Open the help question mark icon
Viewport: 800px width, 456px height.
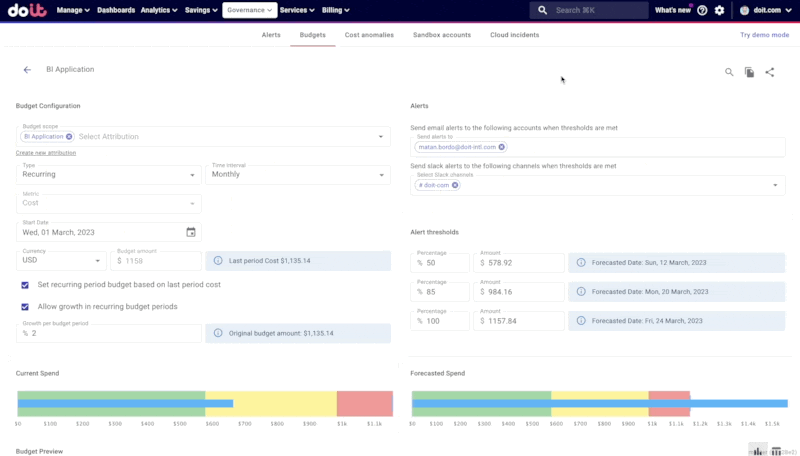(x=702, y=10)
